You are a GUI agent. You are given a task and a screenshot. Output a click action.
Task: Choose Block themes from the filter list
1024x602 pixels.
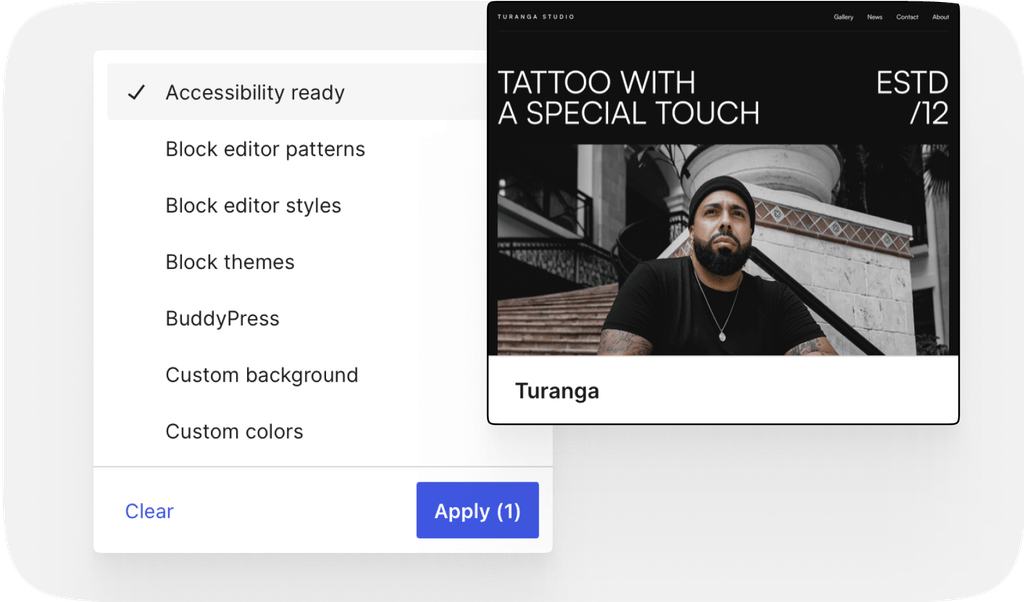point(230,263)
